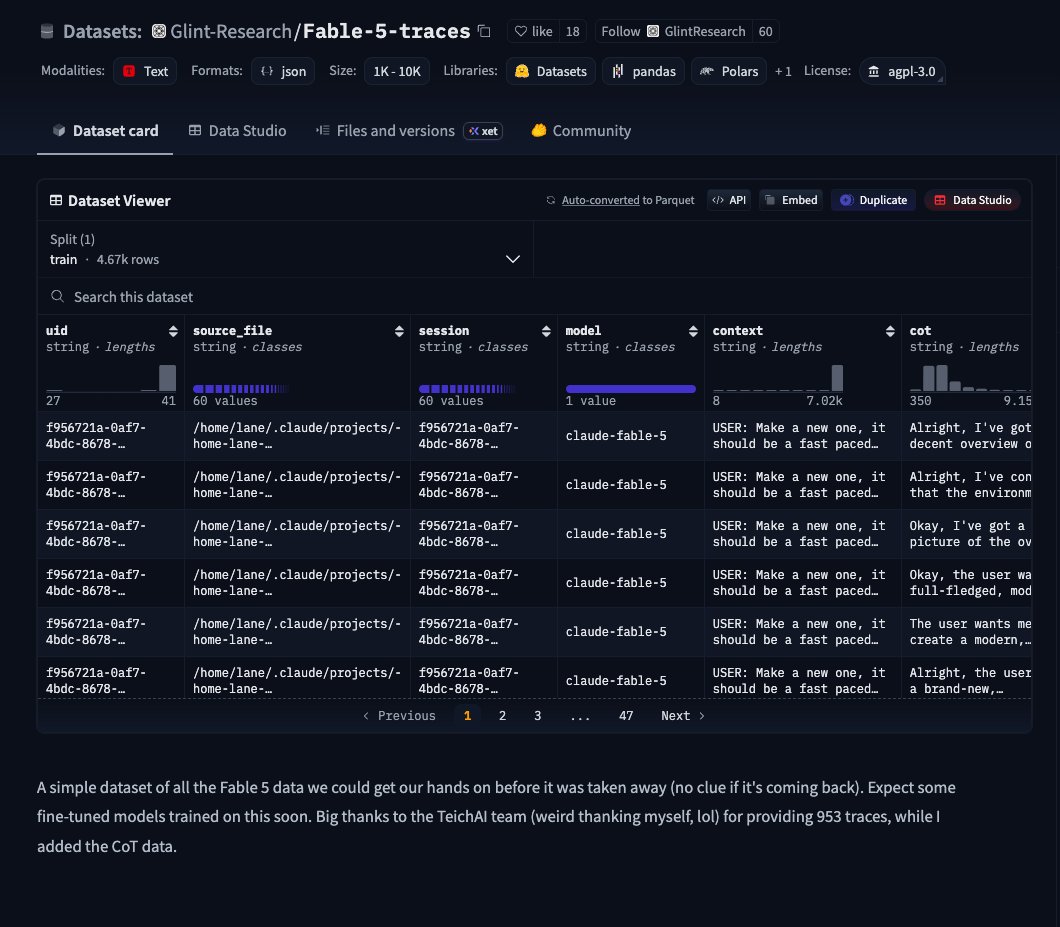Image resolution: width=1060 pixels, height=927 pixels.
Task: Select the Polars library tag
Action: (x=729, y=71)
